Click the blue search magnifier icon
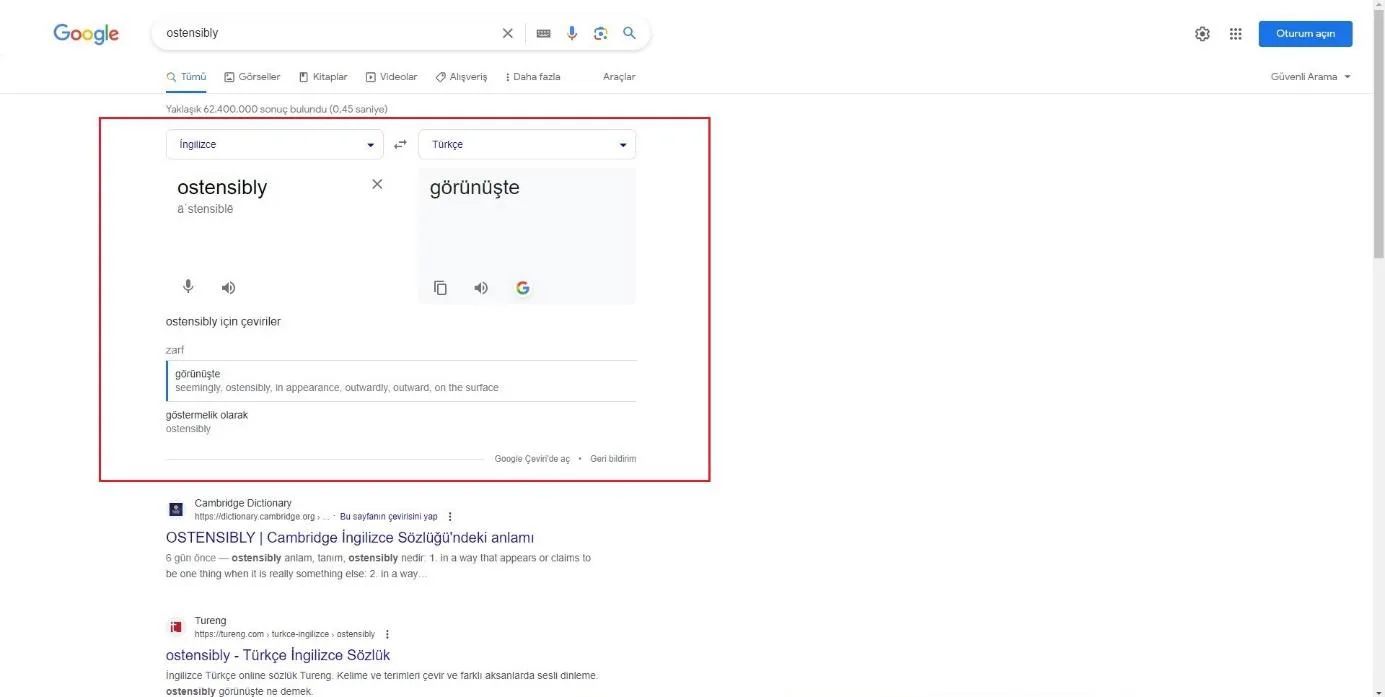The width and height of the screenshot is (1385, 697). tap(629, 33)
